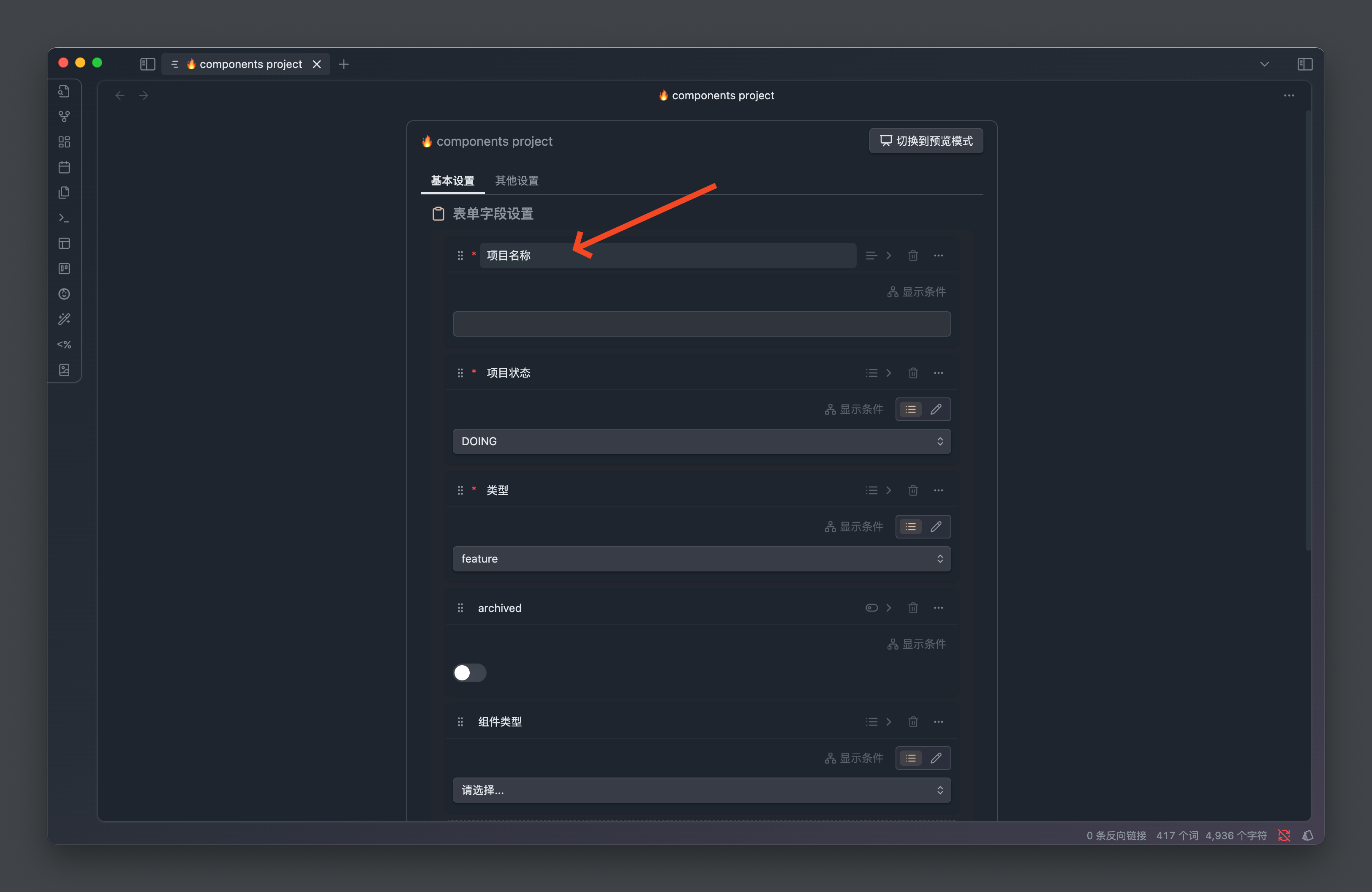Delete the 项目状态 field with trash icon
1372x892 pixels.
click(912, 373)
